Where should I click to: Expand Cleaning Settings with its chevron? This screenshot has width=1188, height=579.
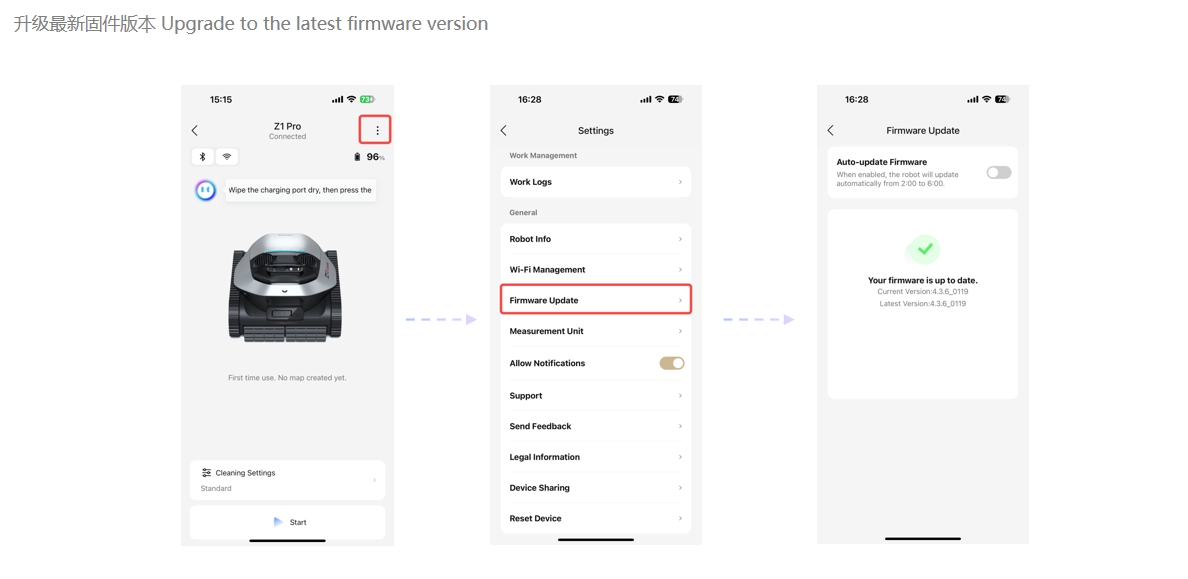click(x=374, y=480)
